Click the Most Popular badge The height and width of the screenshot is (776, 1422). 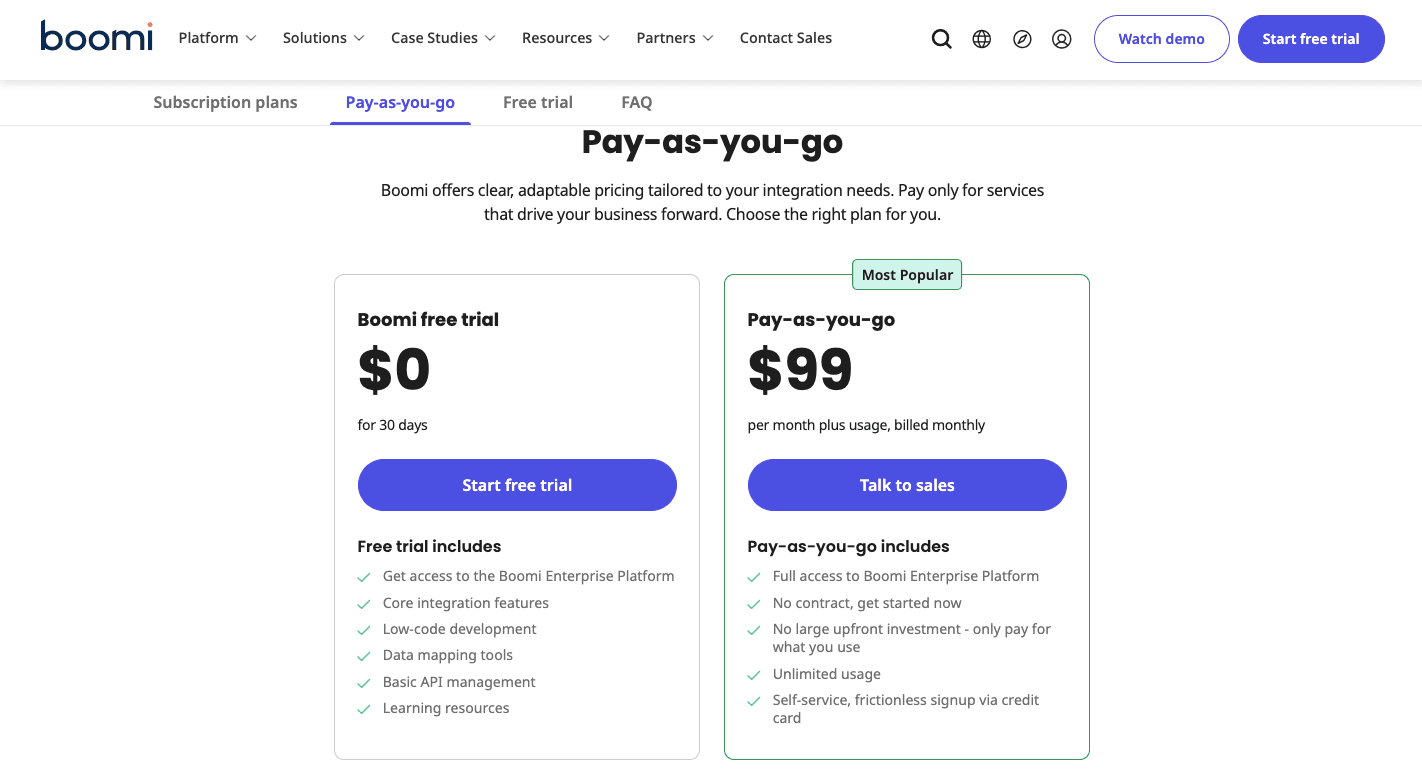pyautogui.click(x=907, y=275)
